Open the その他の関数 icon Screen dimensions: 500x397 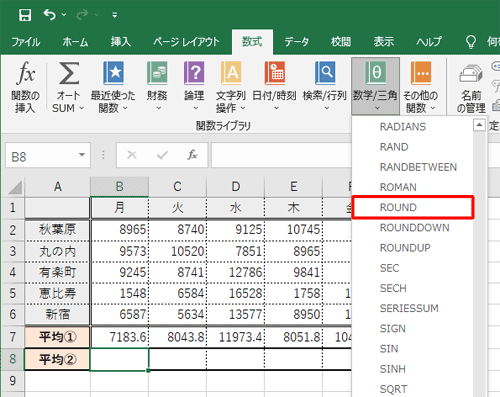tap(421, 73)
